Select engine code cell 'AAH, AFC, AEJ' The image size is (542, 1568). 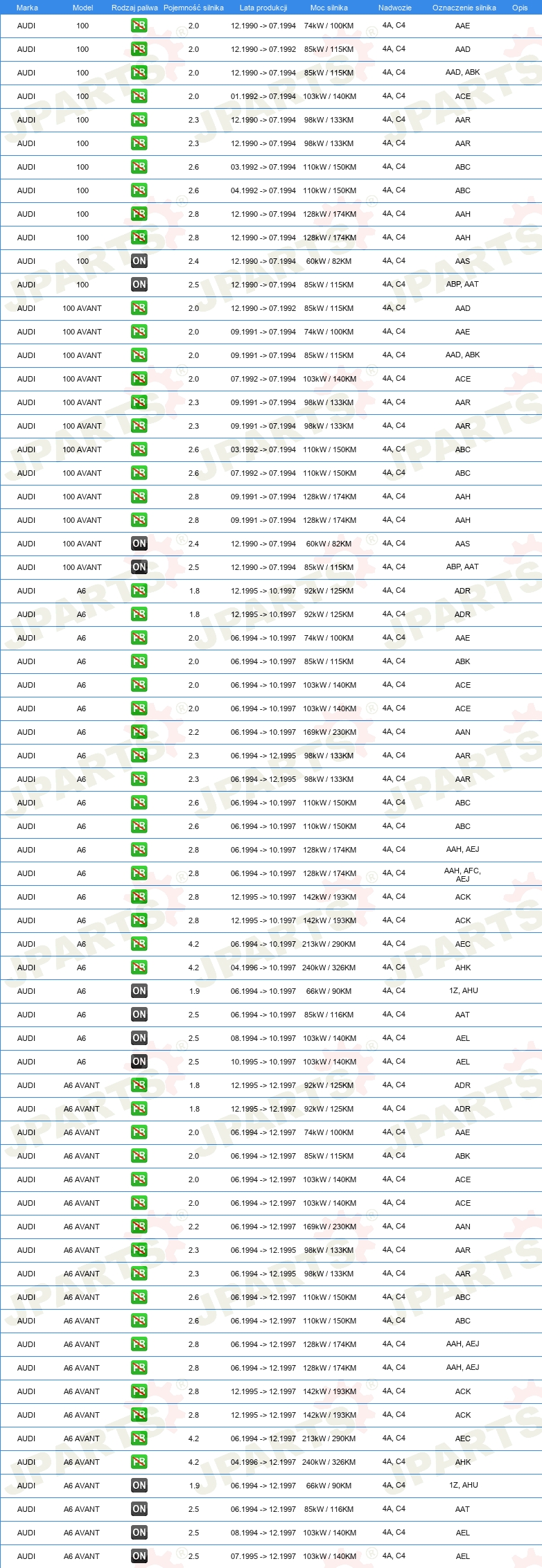coord(462,875)
